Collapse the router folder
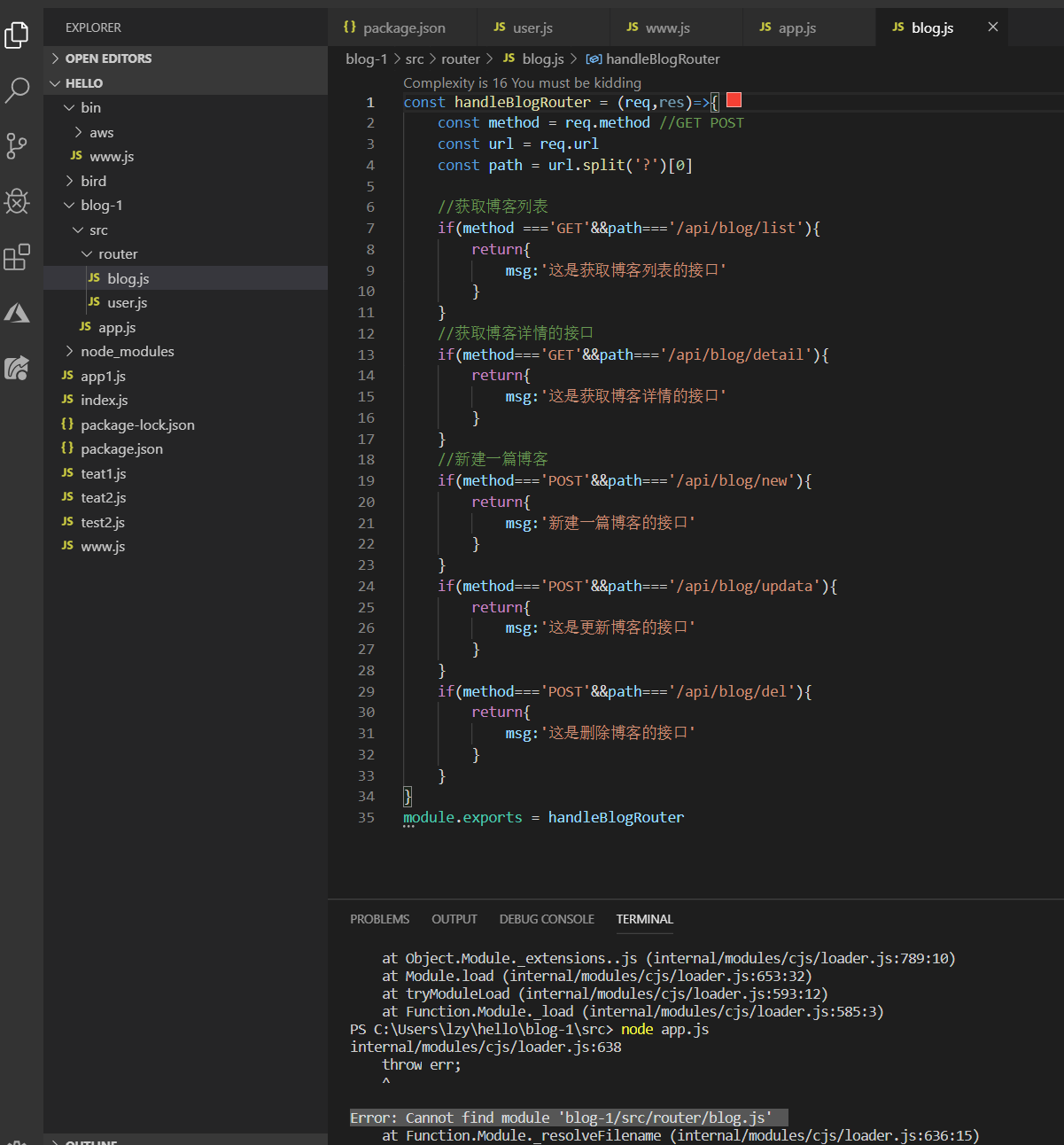This screenshot has height=1145, width=1064. (118, 254)
